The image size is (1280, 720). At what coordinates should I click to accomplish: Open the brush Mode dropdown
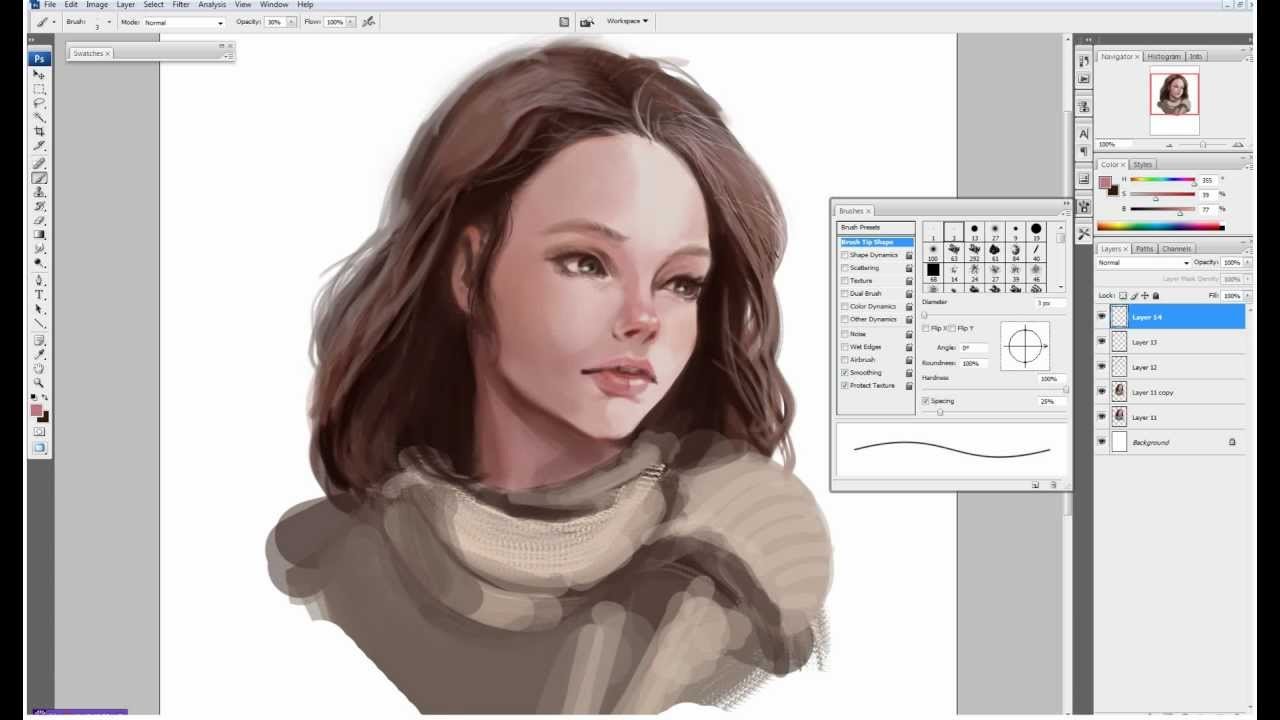point(184,22)
